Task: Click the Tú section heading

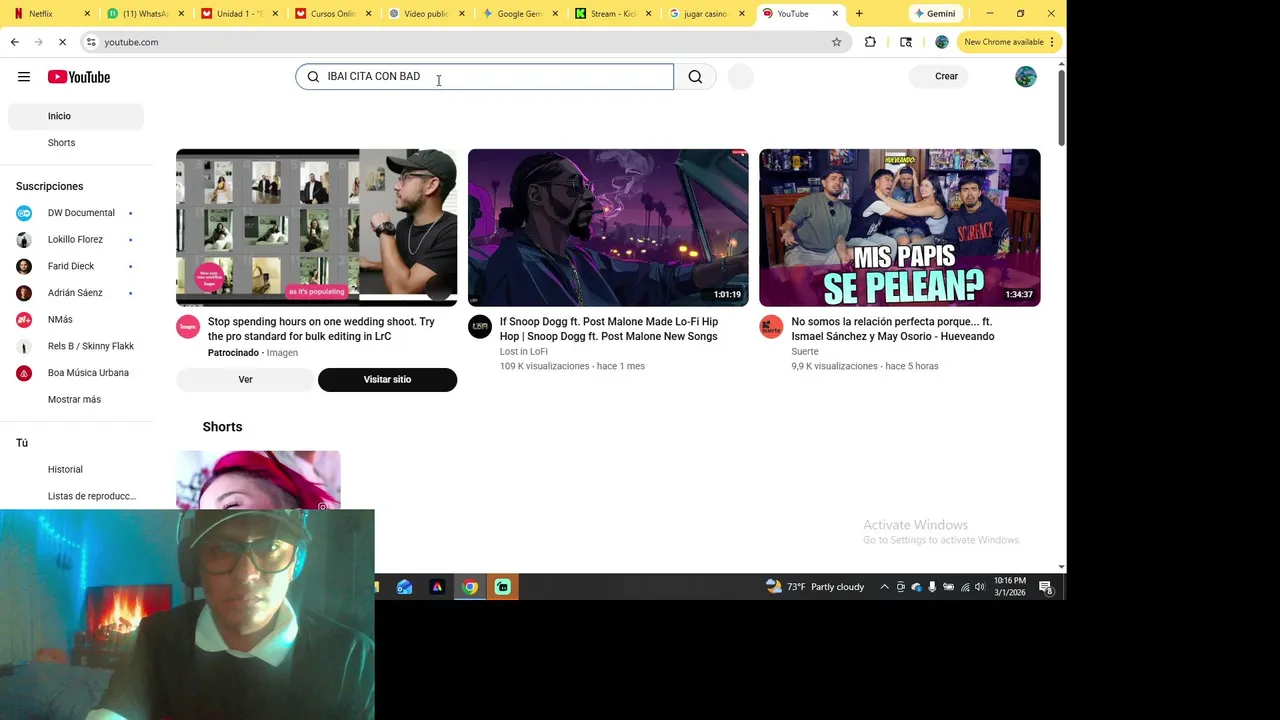Action: [22, 443]
